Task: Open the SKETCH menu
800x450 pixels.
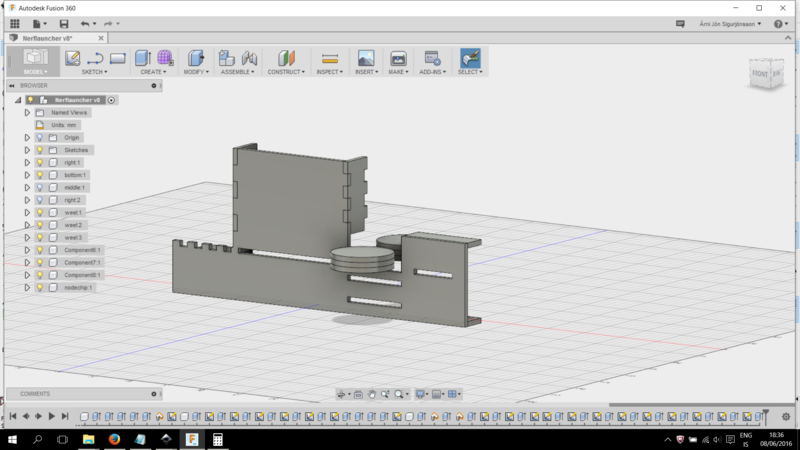Action: pyautogui.click(x=94, y=72)
